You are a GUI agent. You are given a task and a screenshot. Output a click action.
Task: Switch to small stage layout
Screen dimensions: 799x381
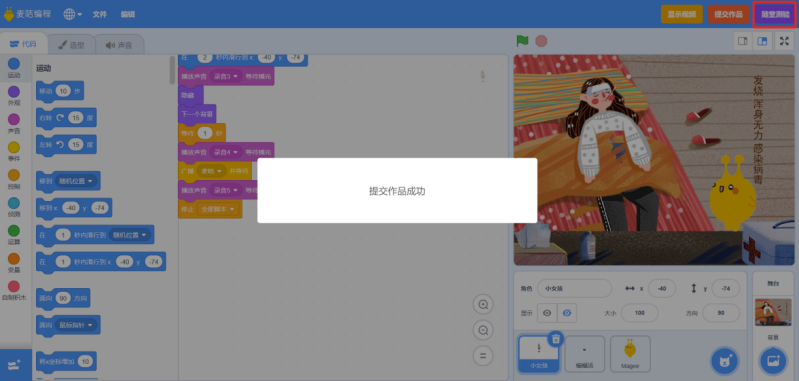click(x=743, y=41)
